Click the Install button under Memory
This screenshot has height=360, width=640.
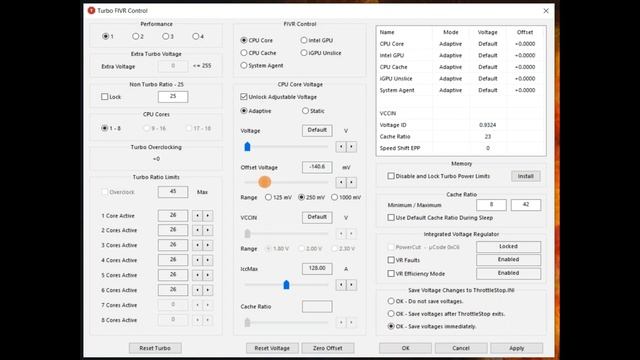pos(526,176)
